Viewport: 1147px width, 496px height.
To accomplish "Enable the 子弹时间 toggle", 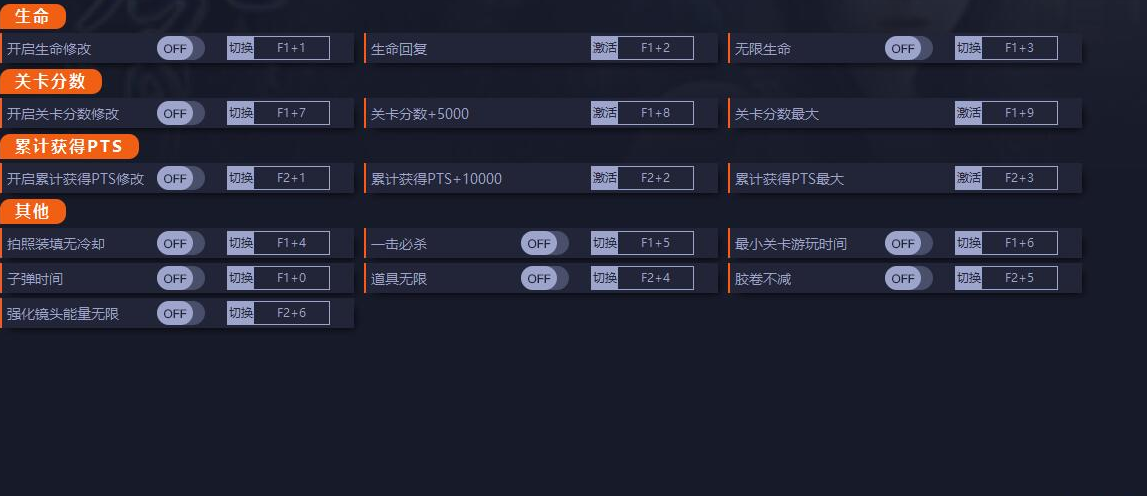I will (180, 278).
